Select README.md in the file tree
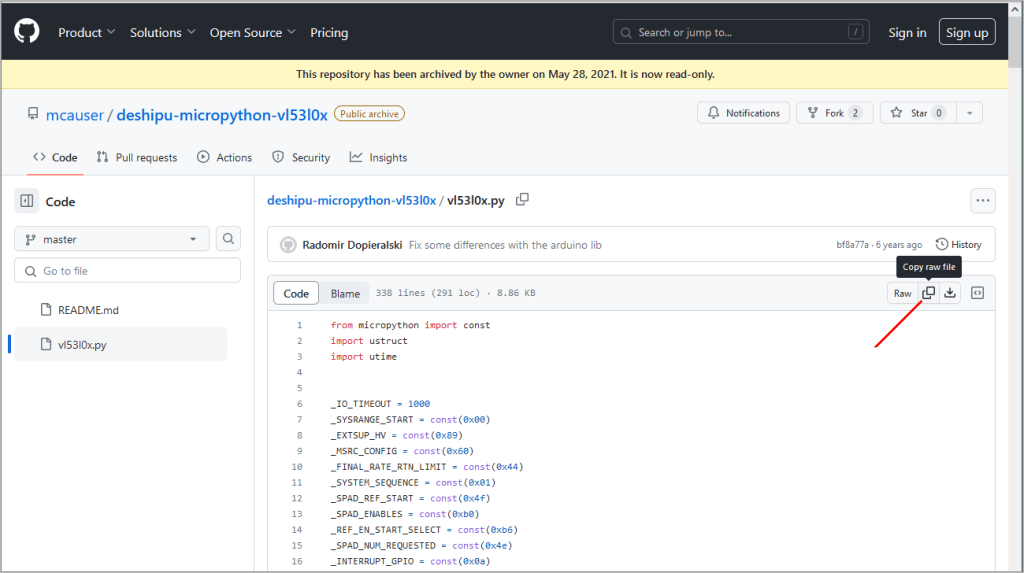 tap(88, 310)
